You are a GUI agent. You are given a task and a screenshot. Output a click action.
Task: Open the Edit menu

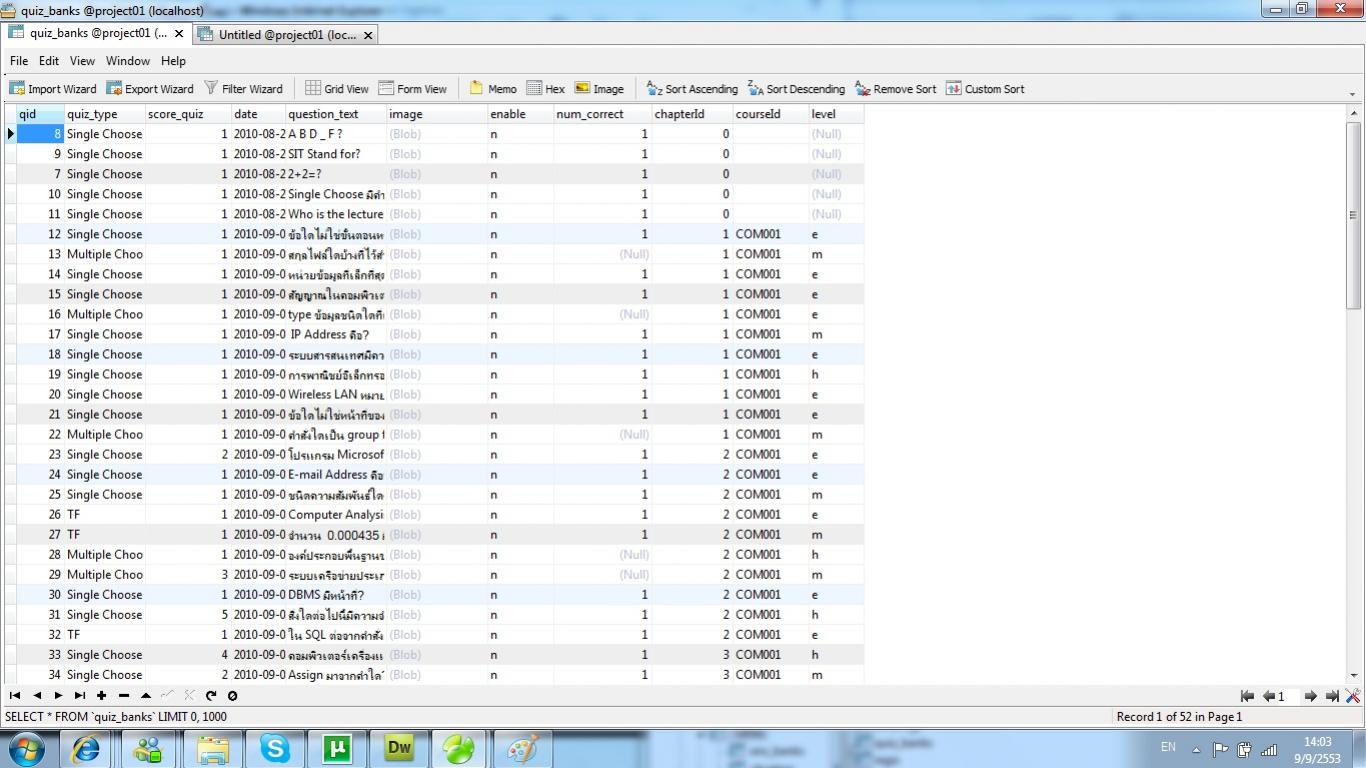[49, 61]
